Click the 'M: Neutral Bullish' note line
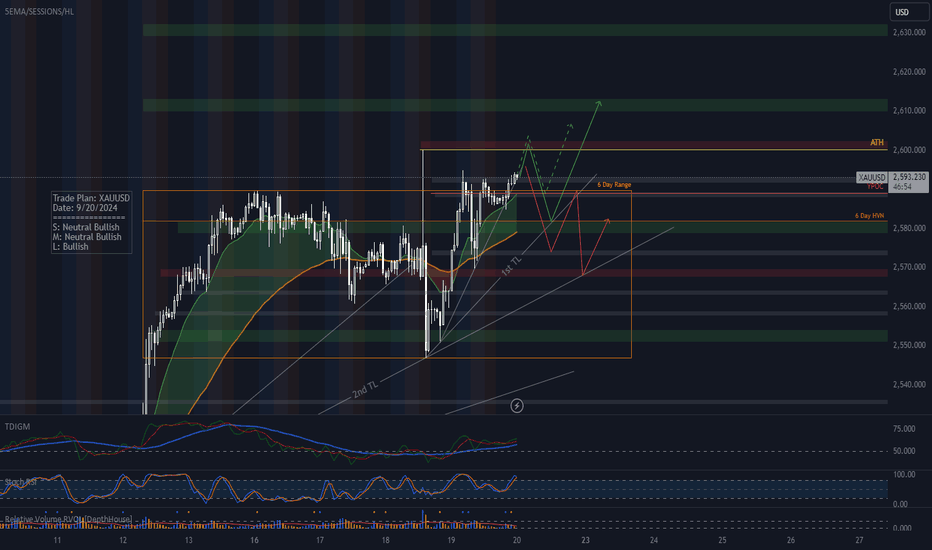The image size is (932, 550). (x=87, y=237)
